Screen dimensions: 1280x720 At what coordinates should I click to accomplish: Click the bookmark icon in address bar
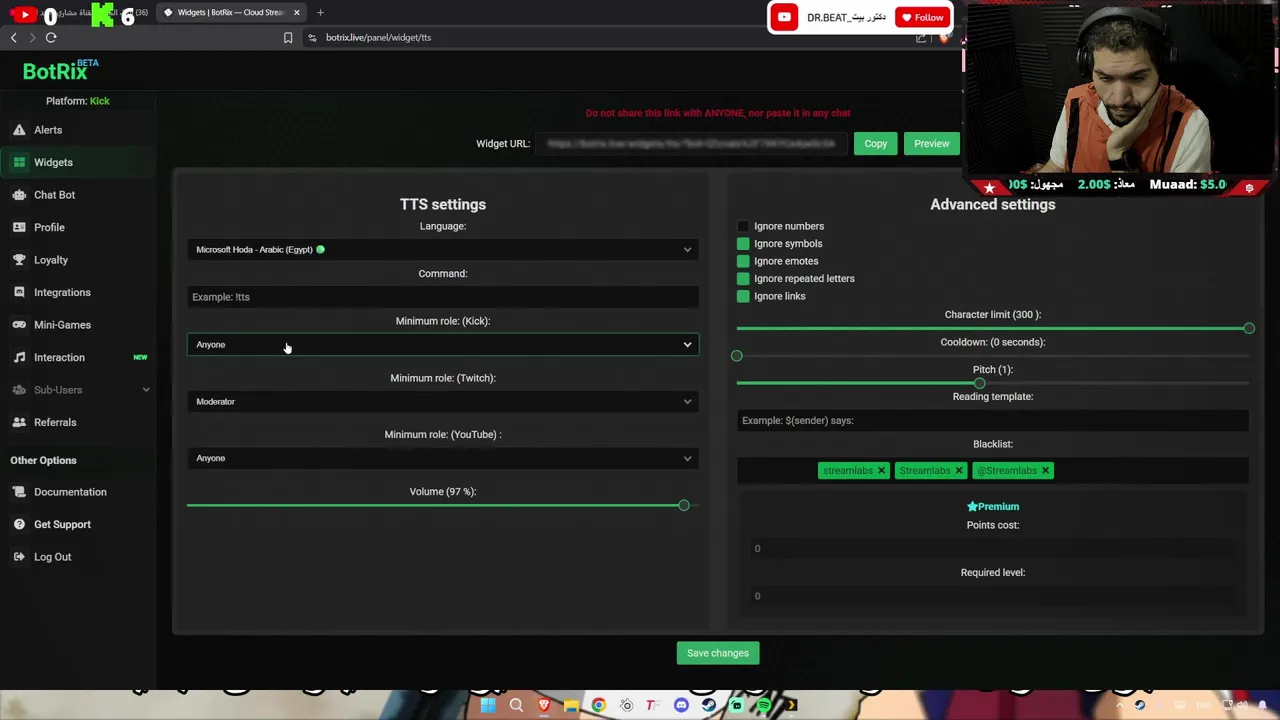click(x=288, y=37)
